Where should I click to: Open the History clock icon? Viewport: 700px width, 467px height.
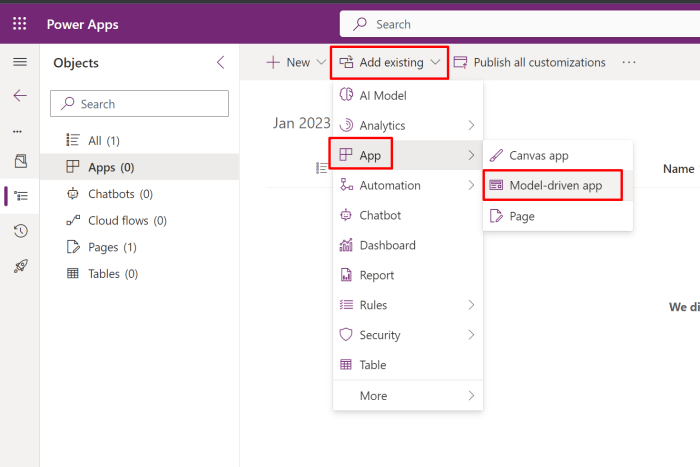[x=21, y=231]
